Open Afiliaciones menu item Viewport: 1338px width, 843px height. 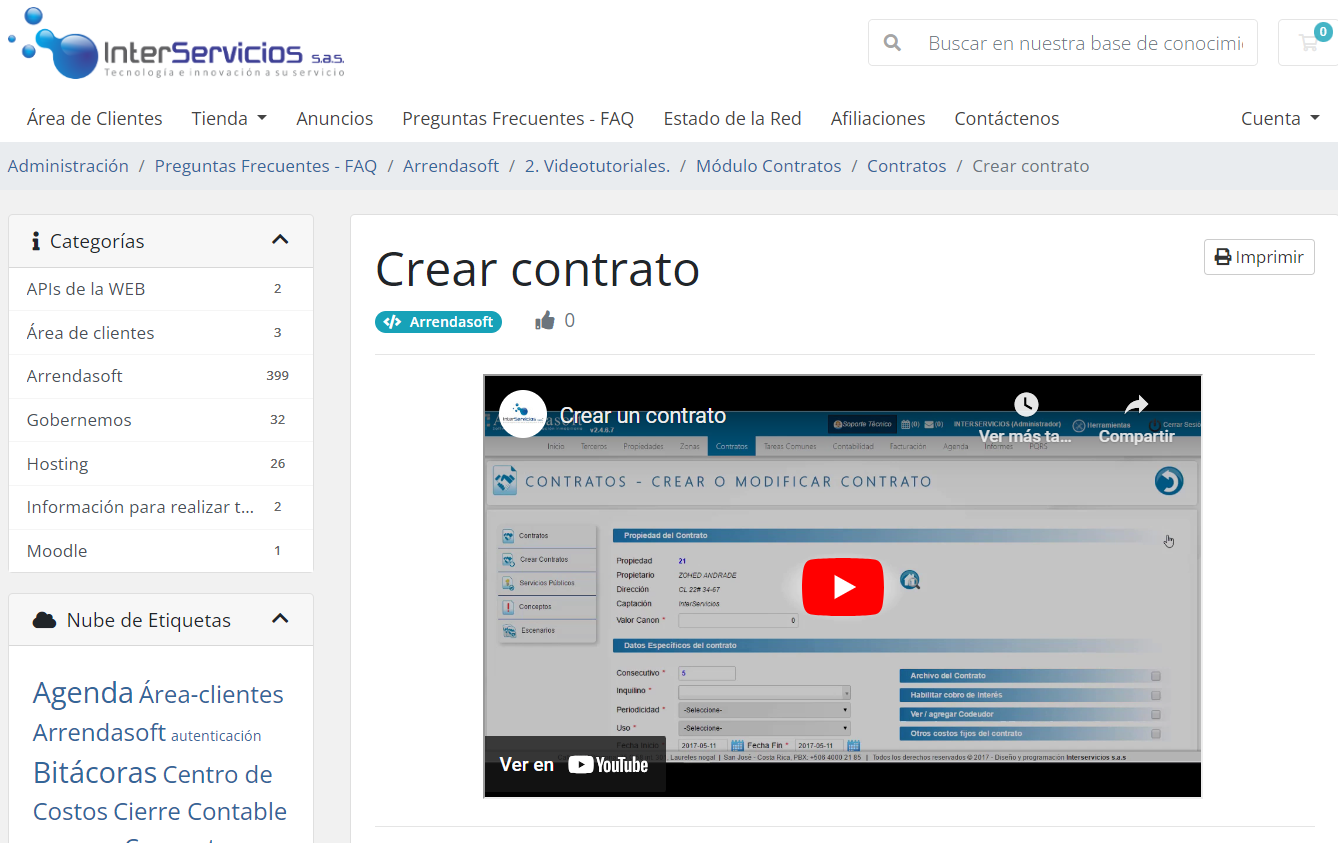click(x=878, y=118)
